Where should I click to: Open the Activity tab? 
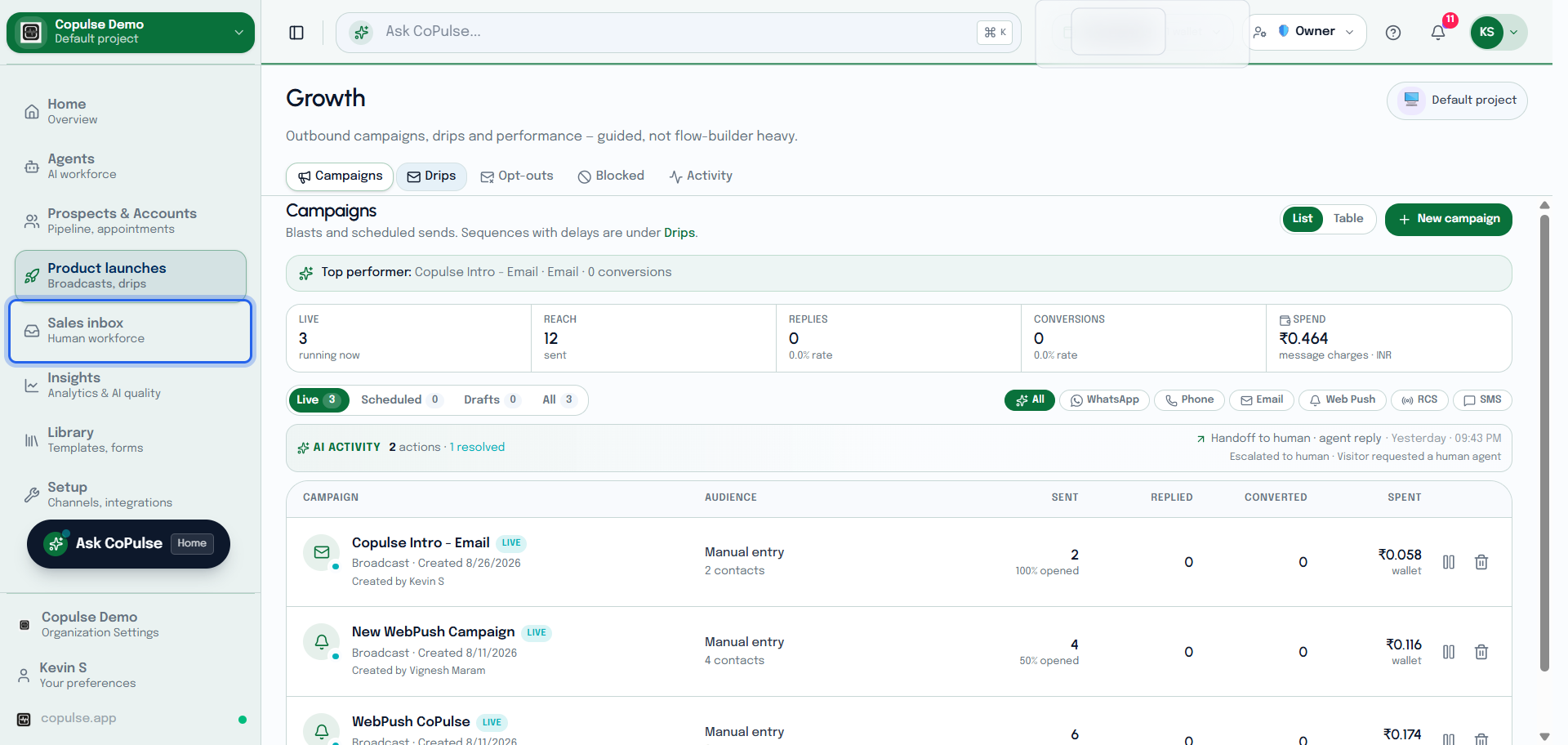701,176
